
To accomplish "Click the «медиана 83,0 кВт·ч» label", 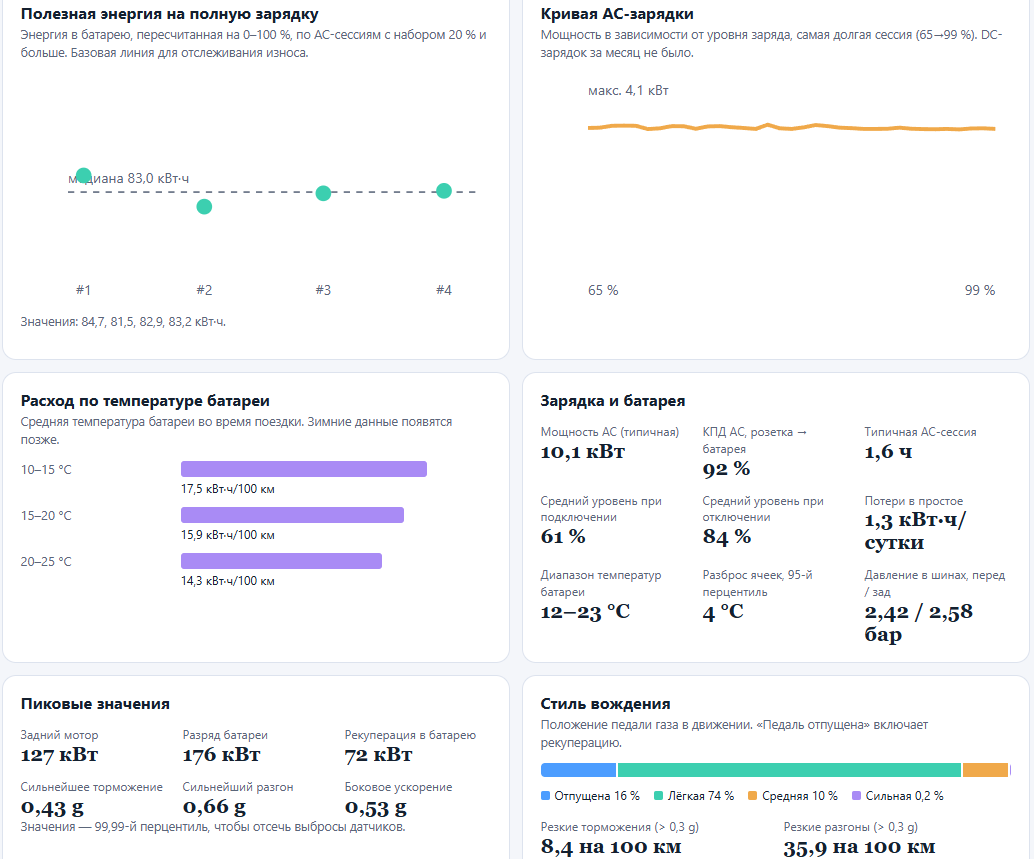I will click(129, 178).
